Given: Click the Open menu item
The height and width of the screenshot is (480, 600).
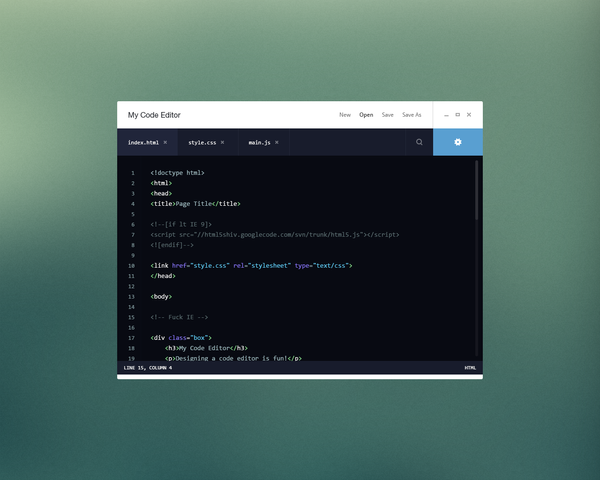Looking at the screenshot, I should (x=366, y=115).
